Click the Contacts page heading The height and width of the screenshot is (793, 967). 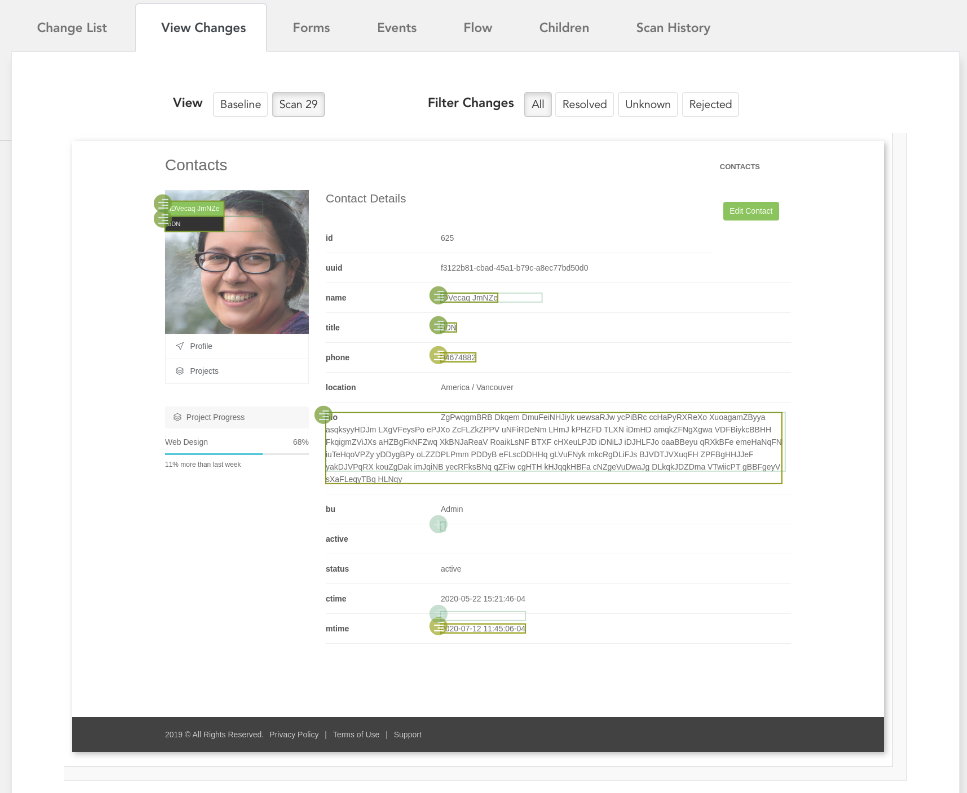[x=196, y=165]
